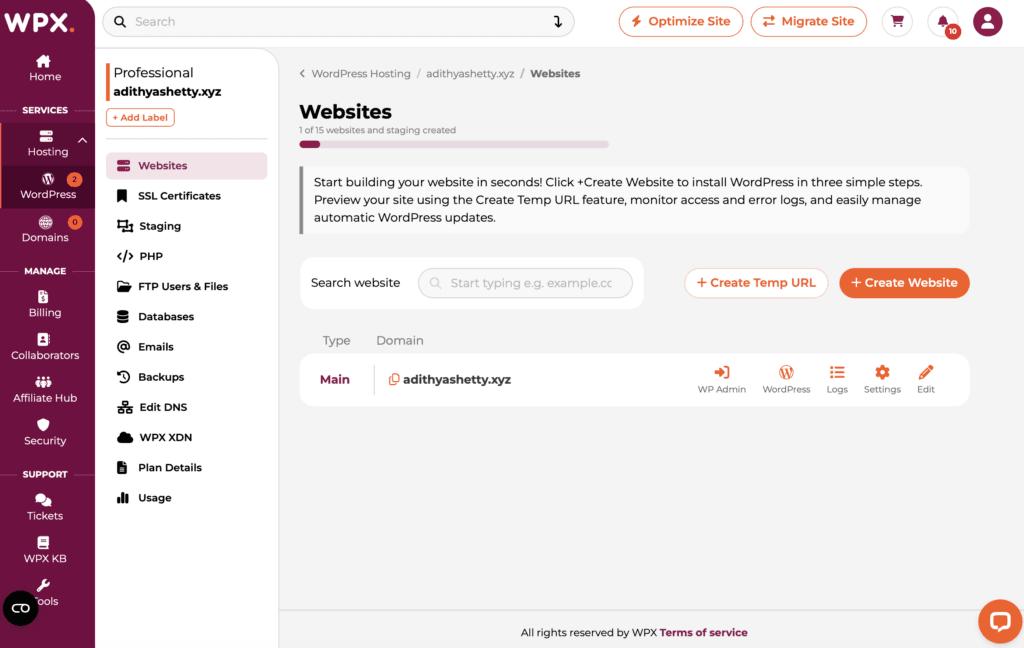Viewport: 1024px width, 648px height.
Task: Open the Tools section
Action: (44, 592)
